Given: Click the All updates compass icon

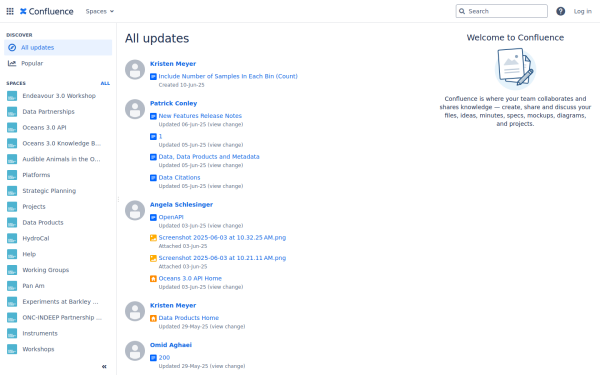Looking at the screenshot, I should coord(12,47).
